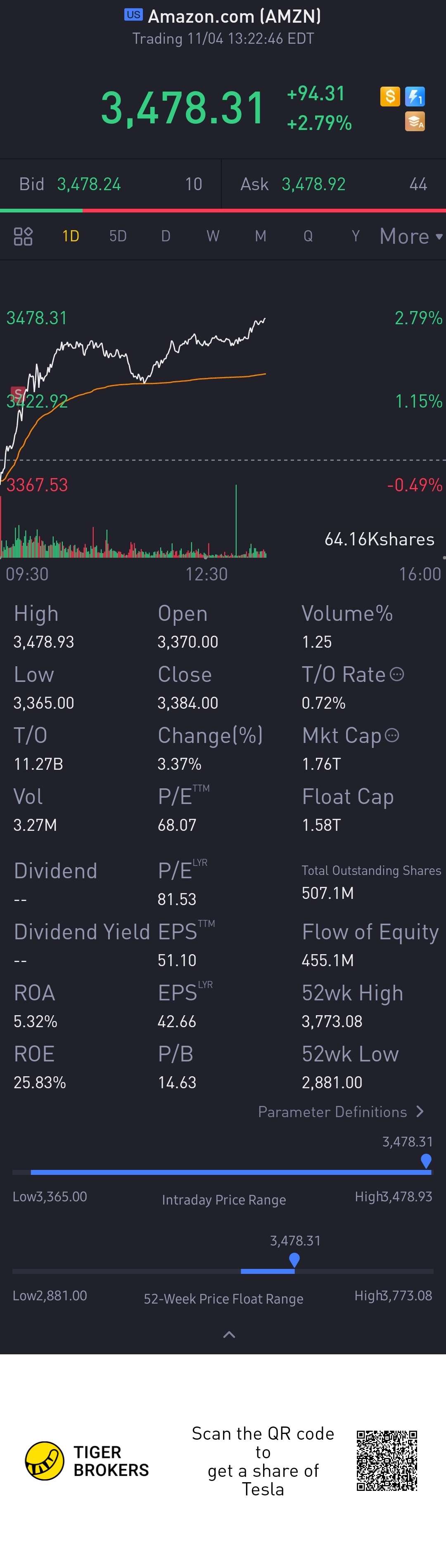Viewport: 446px width, 1568px height.
Task: Open the T/O Rate info bubble
Action: pyautogui.click(x=396, y=674)
